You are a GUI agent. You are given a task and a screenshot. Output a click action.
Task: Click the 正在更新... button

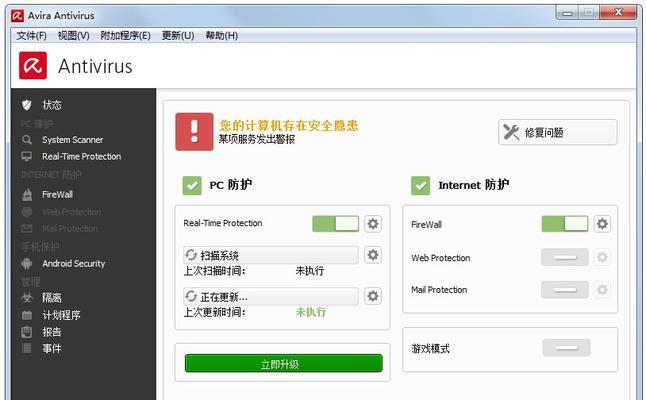coord(271,296)
